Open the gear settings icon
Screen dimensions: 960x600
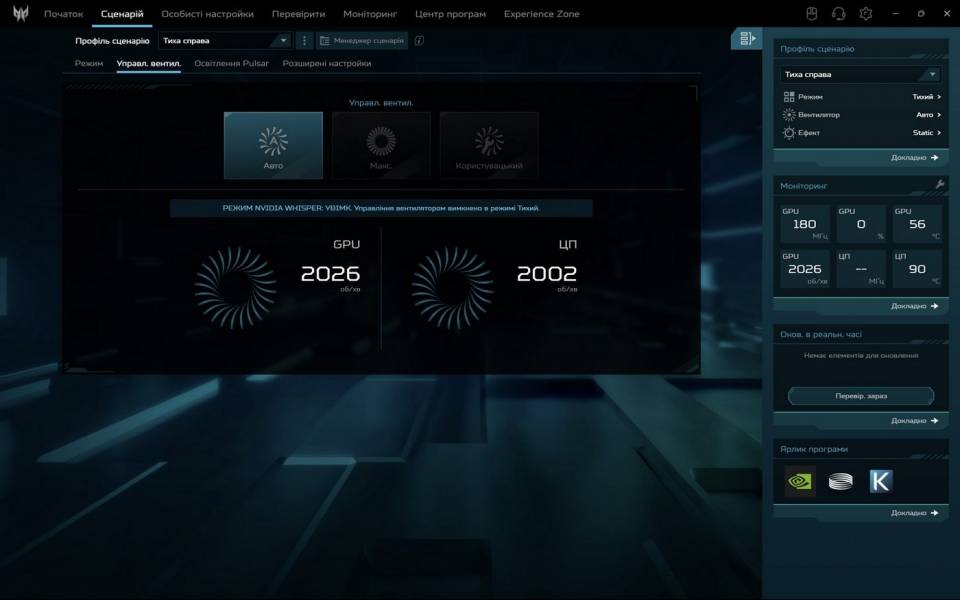click(866, 14)
